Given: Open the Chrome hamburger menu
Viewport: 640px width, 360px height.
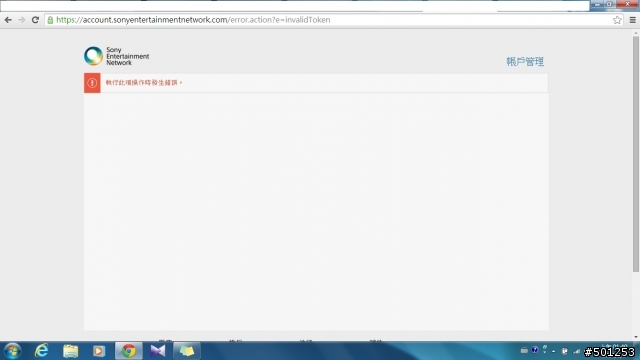Looking at the screenshot, I should [x=632, y=20].
